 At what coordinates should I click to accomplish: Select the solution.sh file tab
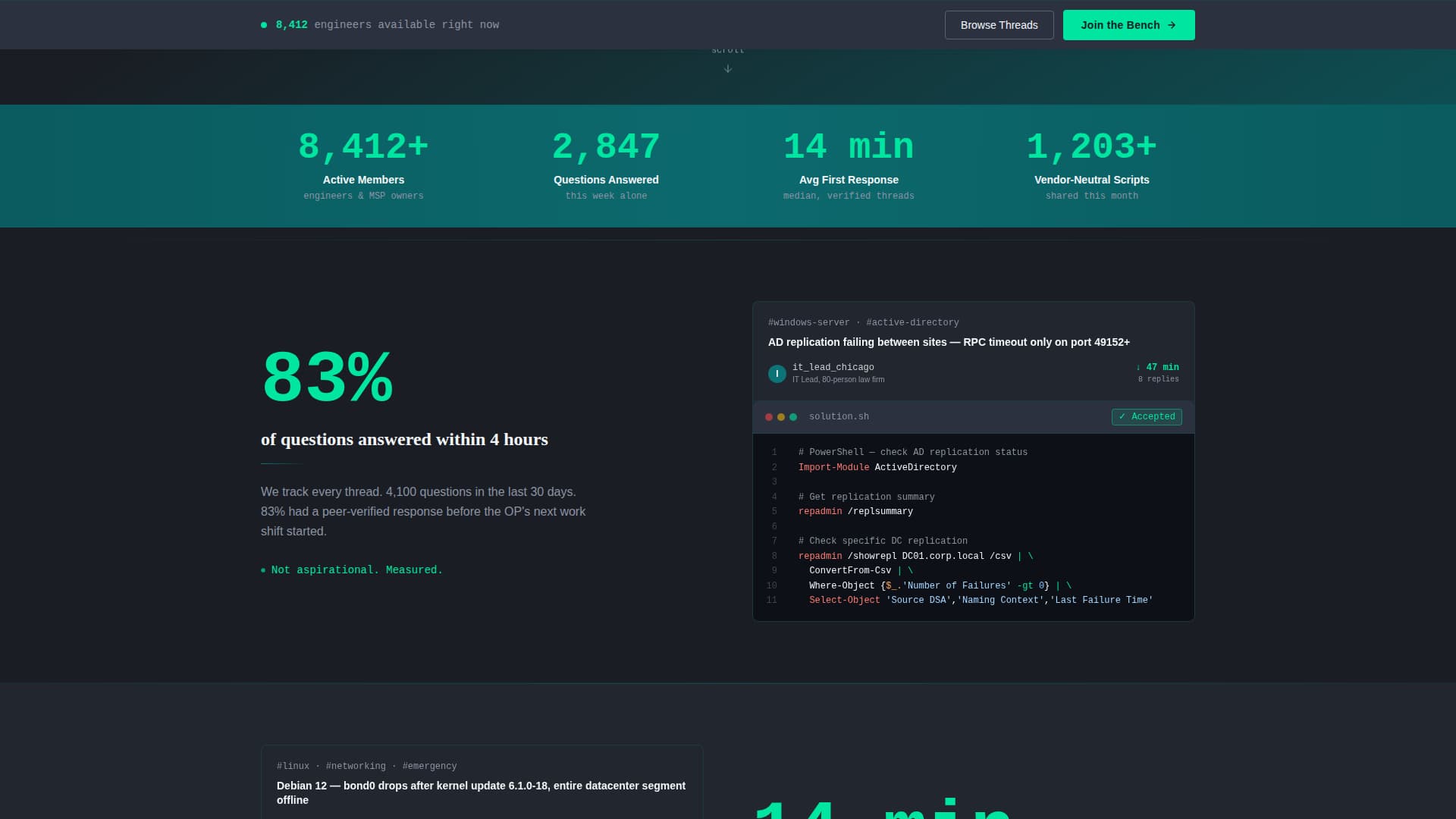coord(839,416)
